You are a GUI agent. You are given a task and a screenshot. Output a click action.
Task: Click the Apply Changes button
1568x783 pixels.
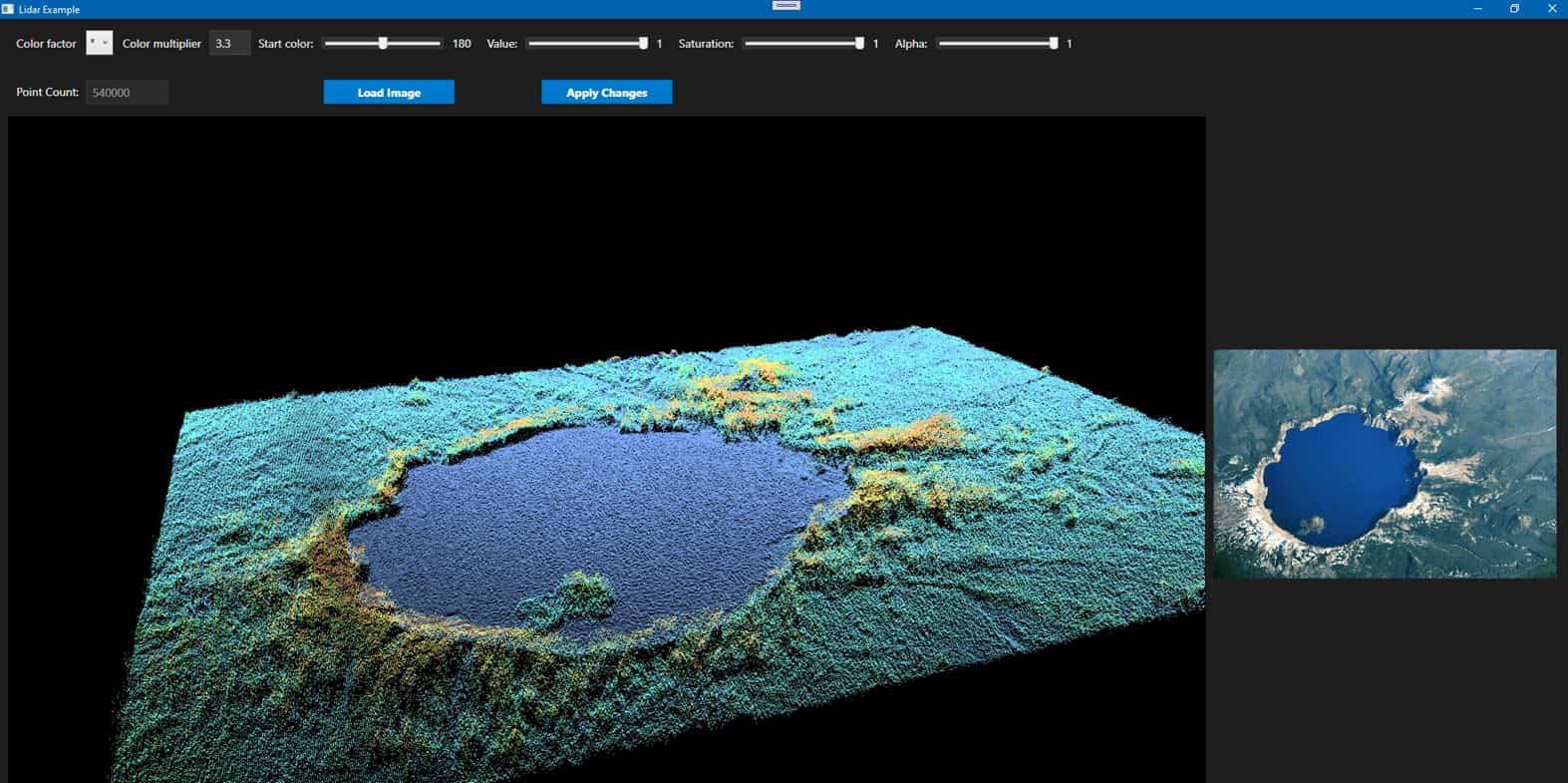607,92
